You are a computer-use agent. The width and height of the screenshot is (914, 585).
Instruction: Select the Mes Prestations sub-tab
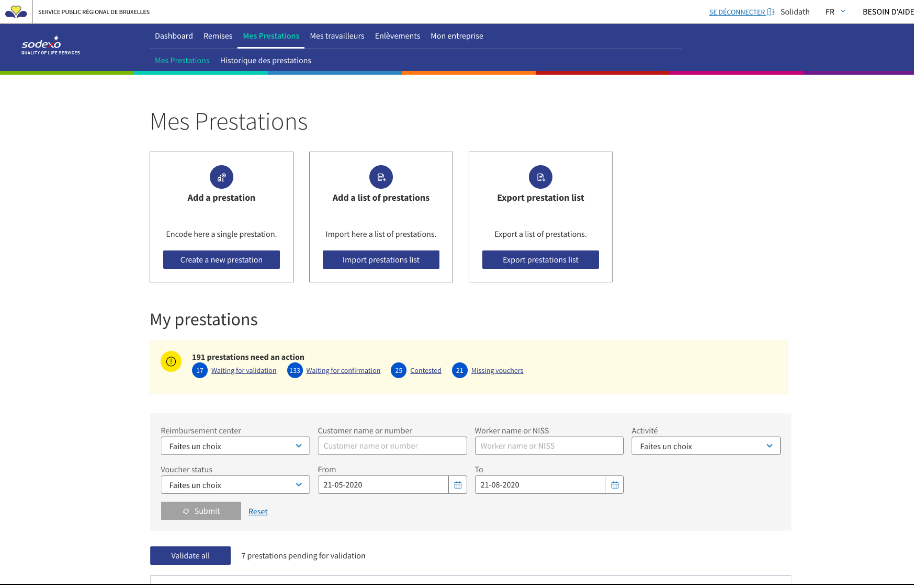[x=182, y=61]
